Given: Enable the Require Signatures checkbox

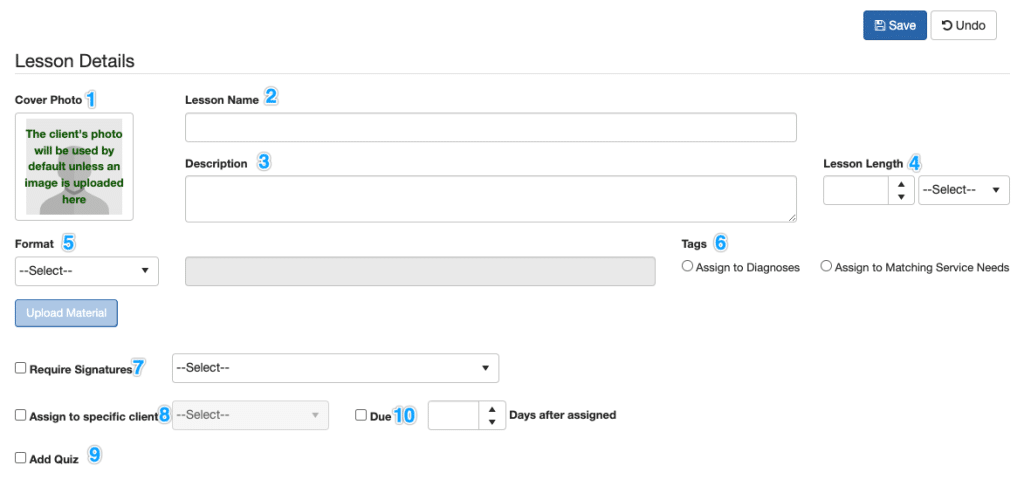Looking at the screenshot, I should click(21, 368).
